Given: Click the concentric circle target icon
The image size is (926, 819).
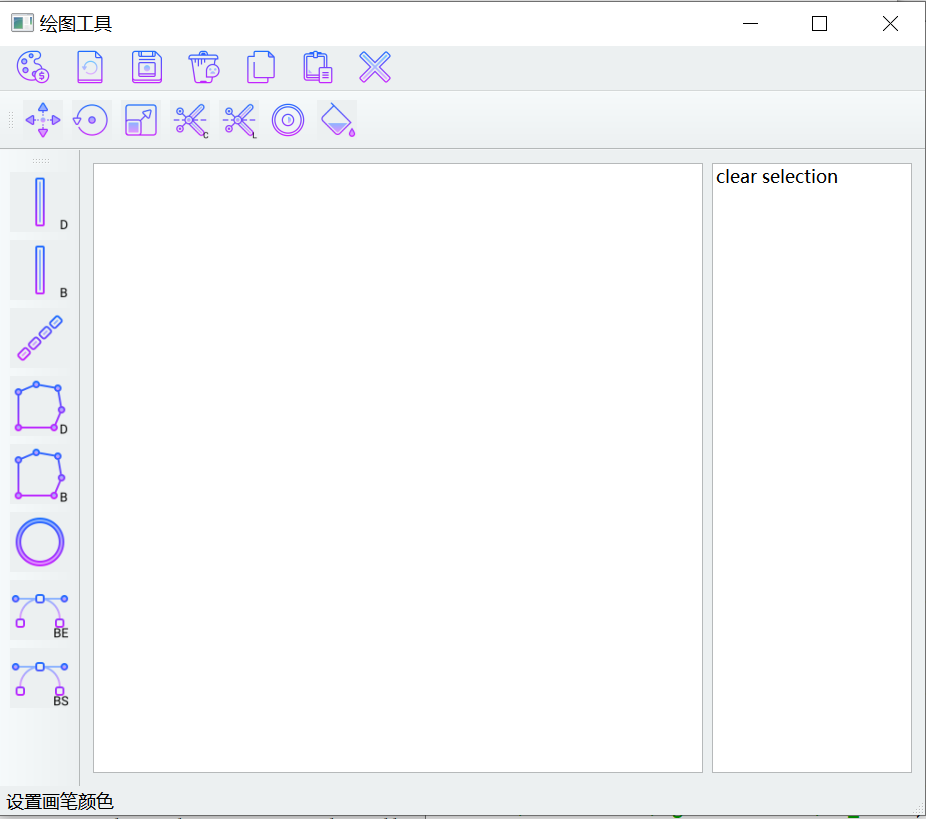Looking at the screenshot, I should click(288, 120).
